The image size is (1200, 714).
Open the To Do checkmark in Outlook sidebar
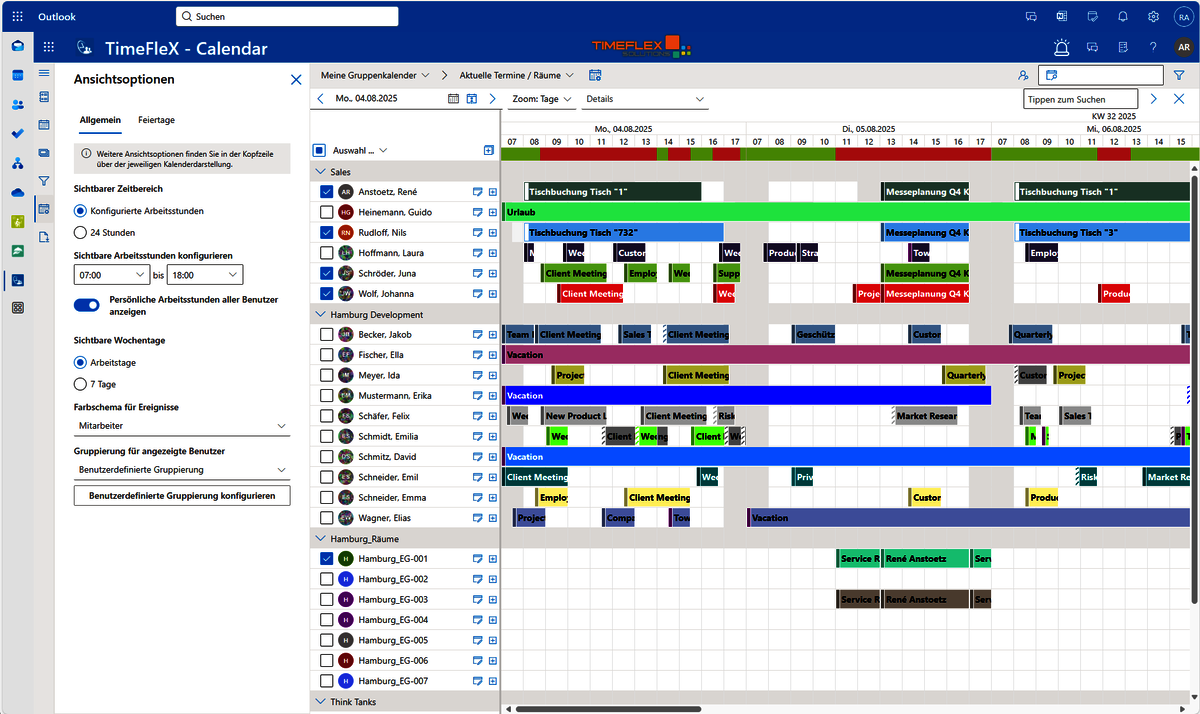click(x=17, y=133)
